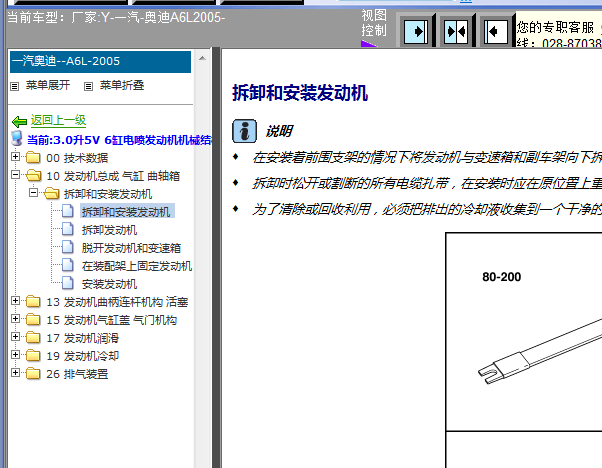Select the 一汽奥迪--A6L-2005 header bar
Screen dimensions: 602x468
pyautogui.click(x=100, y=61)
